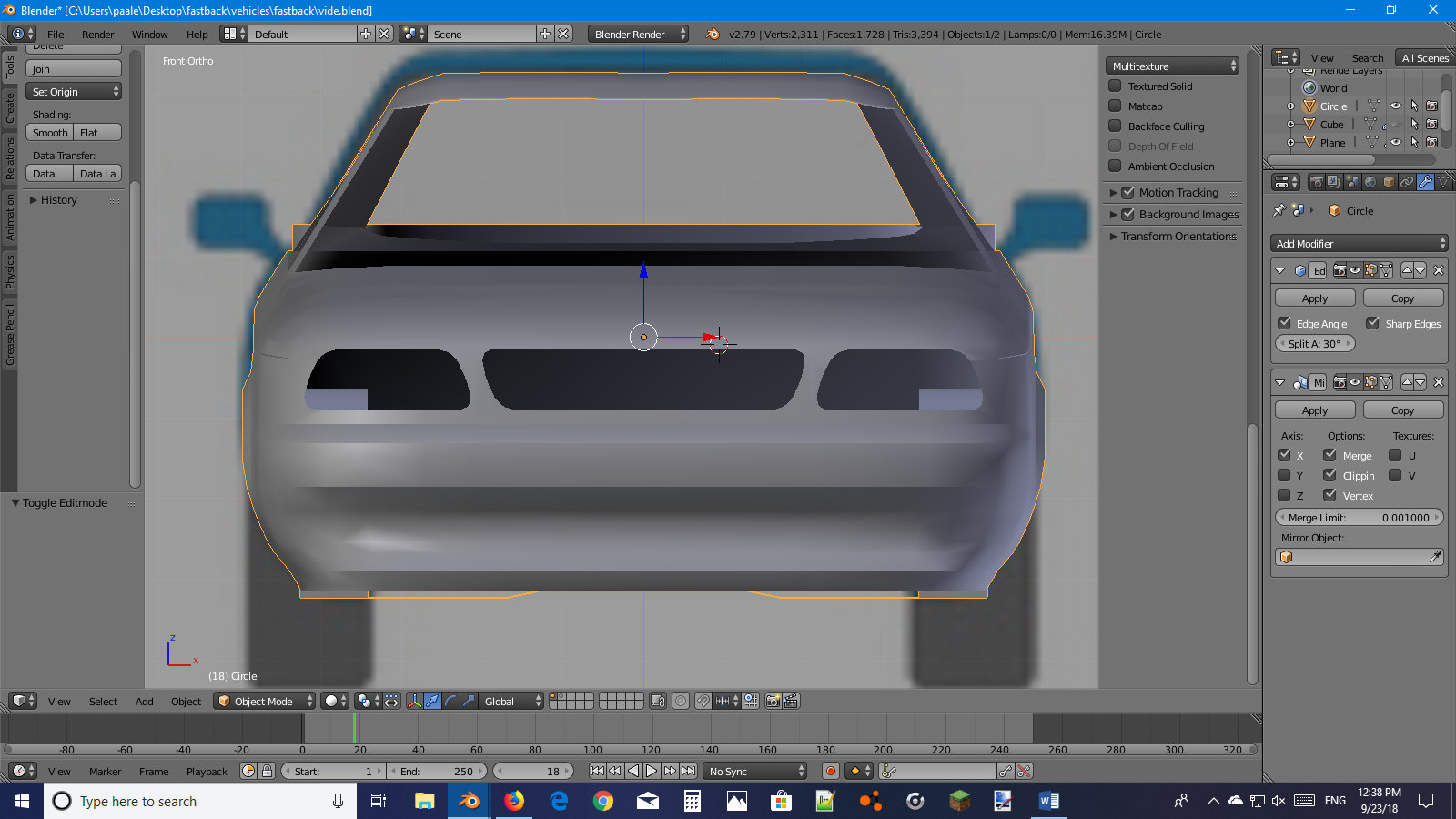This screenshot has height=819, width=1456.
Task: Open the Render menu in top bar
Action: pyautogui.click(x=97, y=35)
